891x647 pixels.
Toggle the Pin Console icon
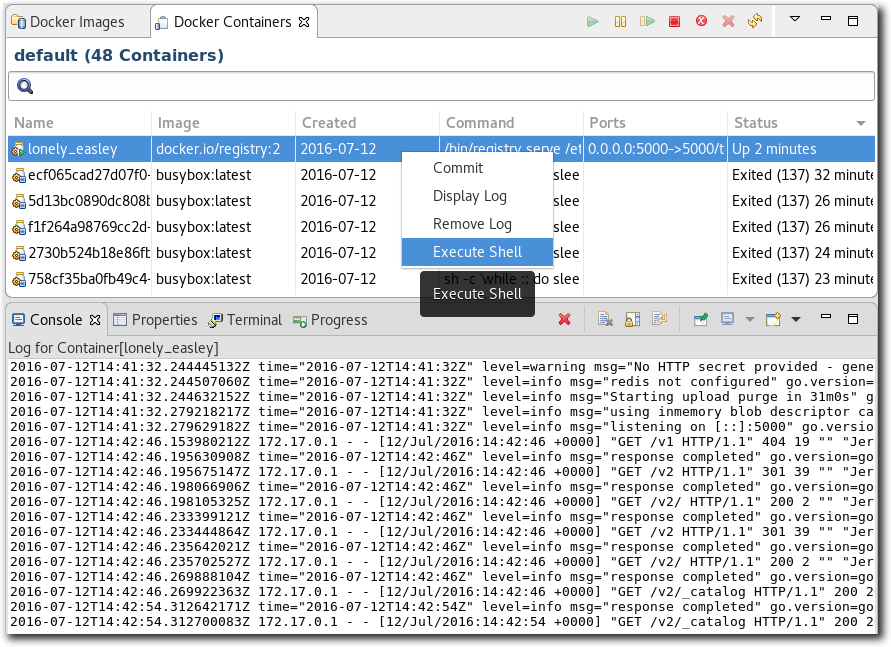[701, 320]
